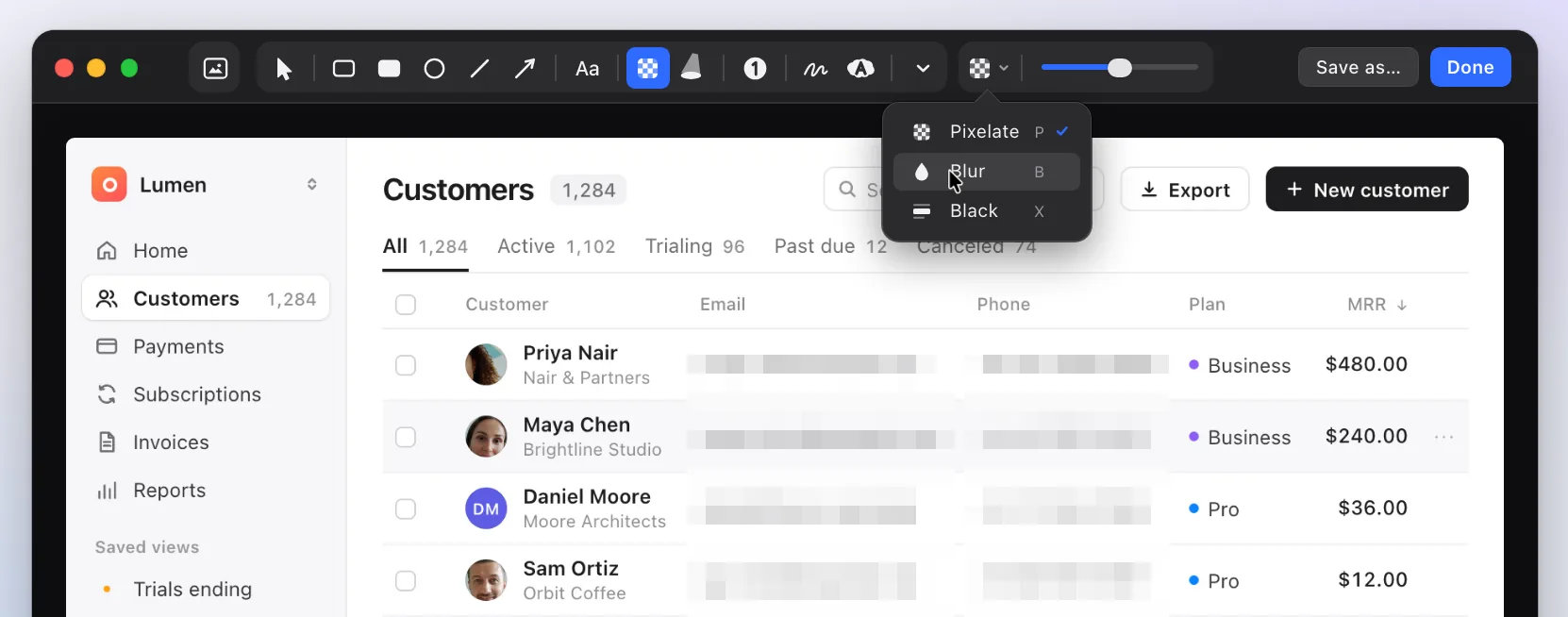This screenshot has height=617, width=1568.
Task: Adjust the redaction intensity slider
Action: tap(1120, 68)
